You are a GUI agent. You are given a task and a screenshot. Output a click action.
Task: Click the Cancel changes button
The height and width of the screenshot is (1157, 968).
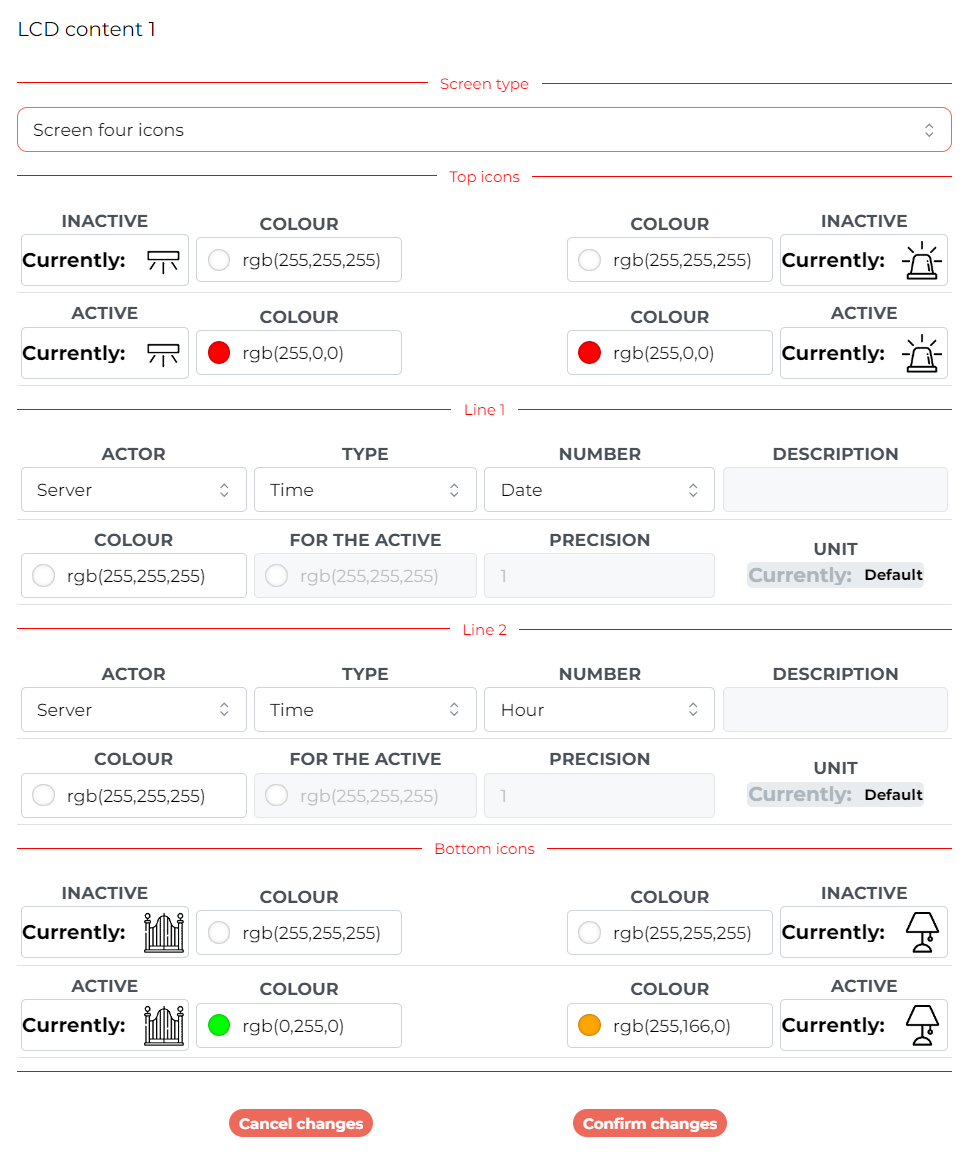pos(301,1123)
